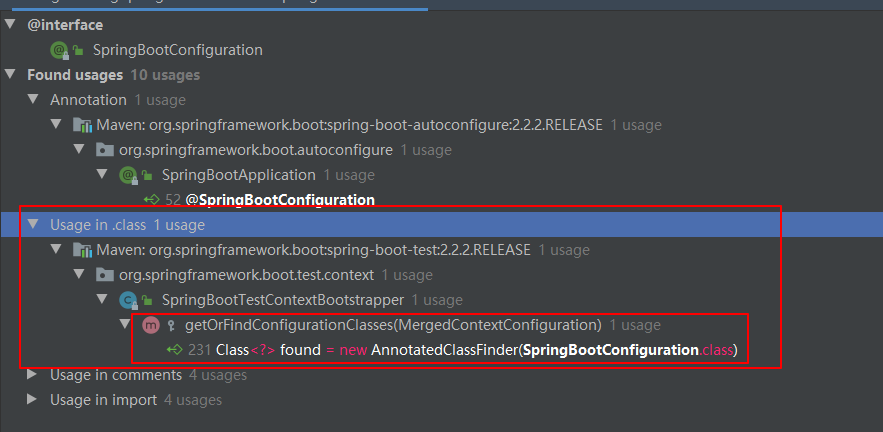The image size is (883, 432).
Task: Click the usage arrow icon on line 52
Action: [x=152, y=199]
